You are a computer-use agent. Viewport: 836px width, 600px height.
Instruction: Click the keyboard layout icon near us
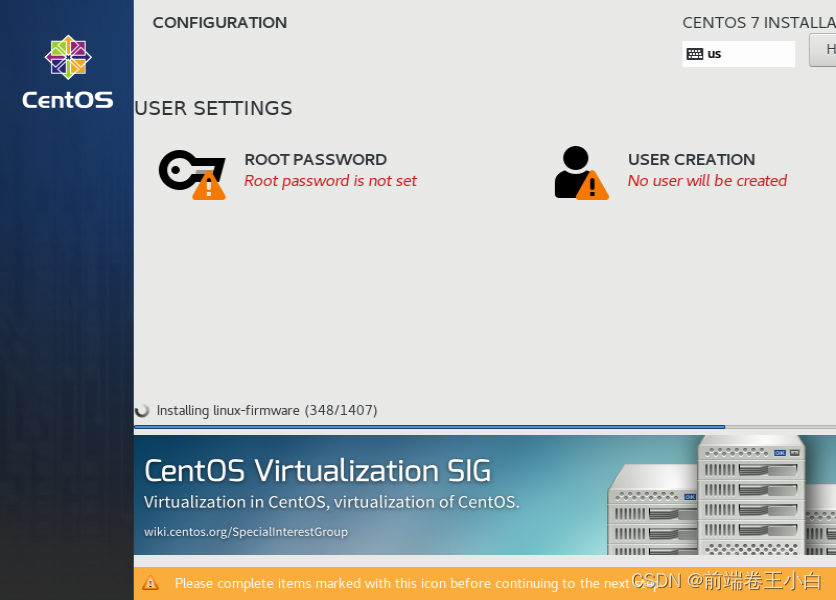(695, 53)
